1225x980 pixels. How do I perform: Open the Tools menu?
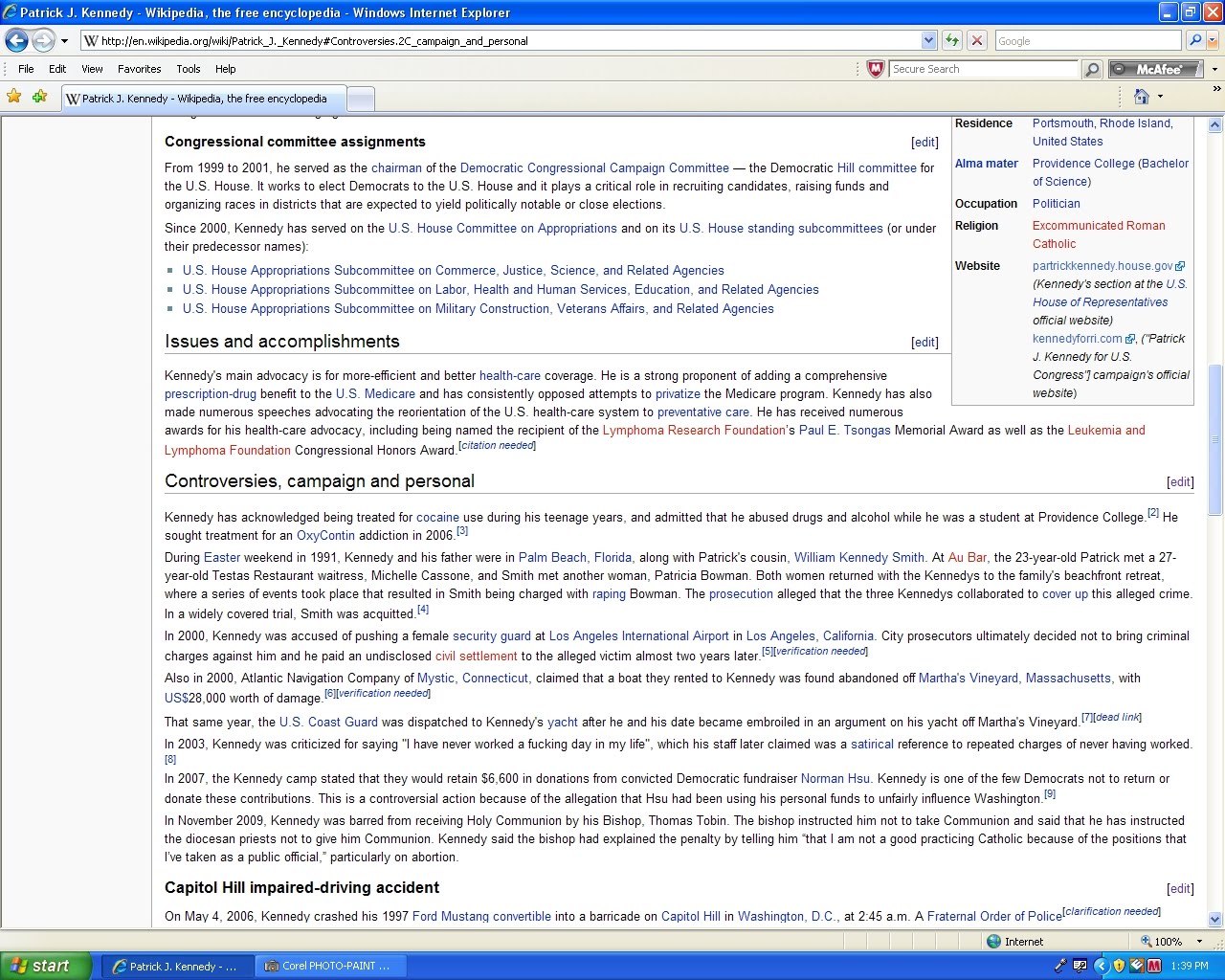pos(188,69)
